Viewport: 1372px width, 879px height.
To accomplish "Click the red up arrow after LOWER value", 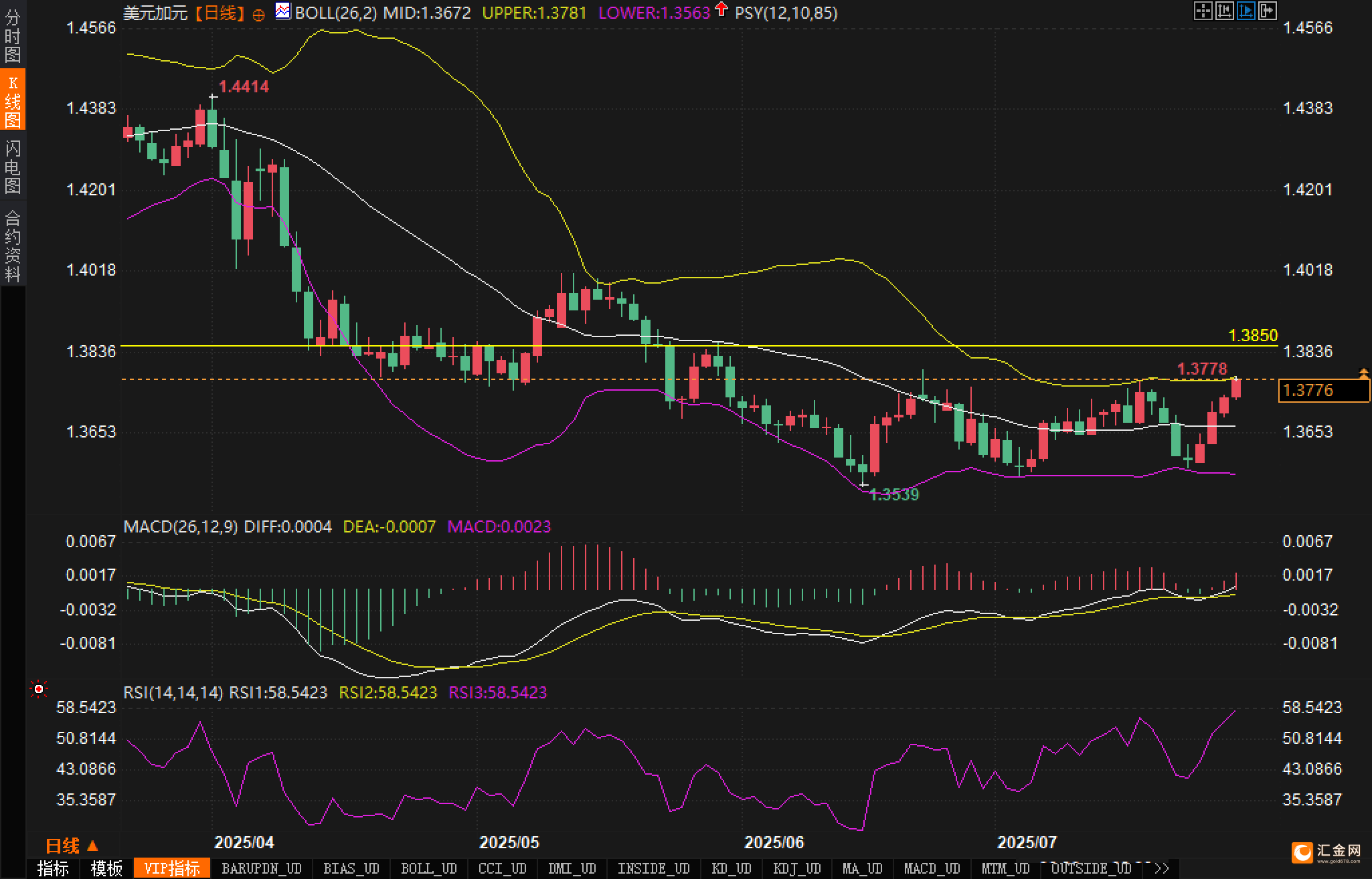I will pyautogui.click(x=721, y=9).
